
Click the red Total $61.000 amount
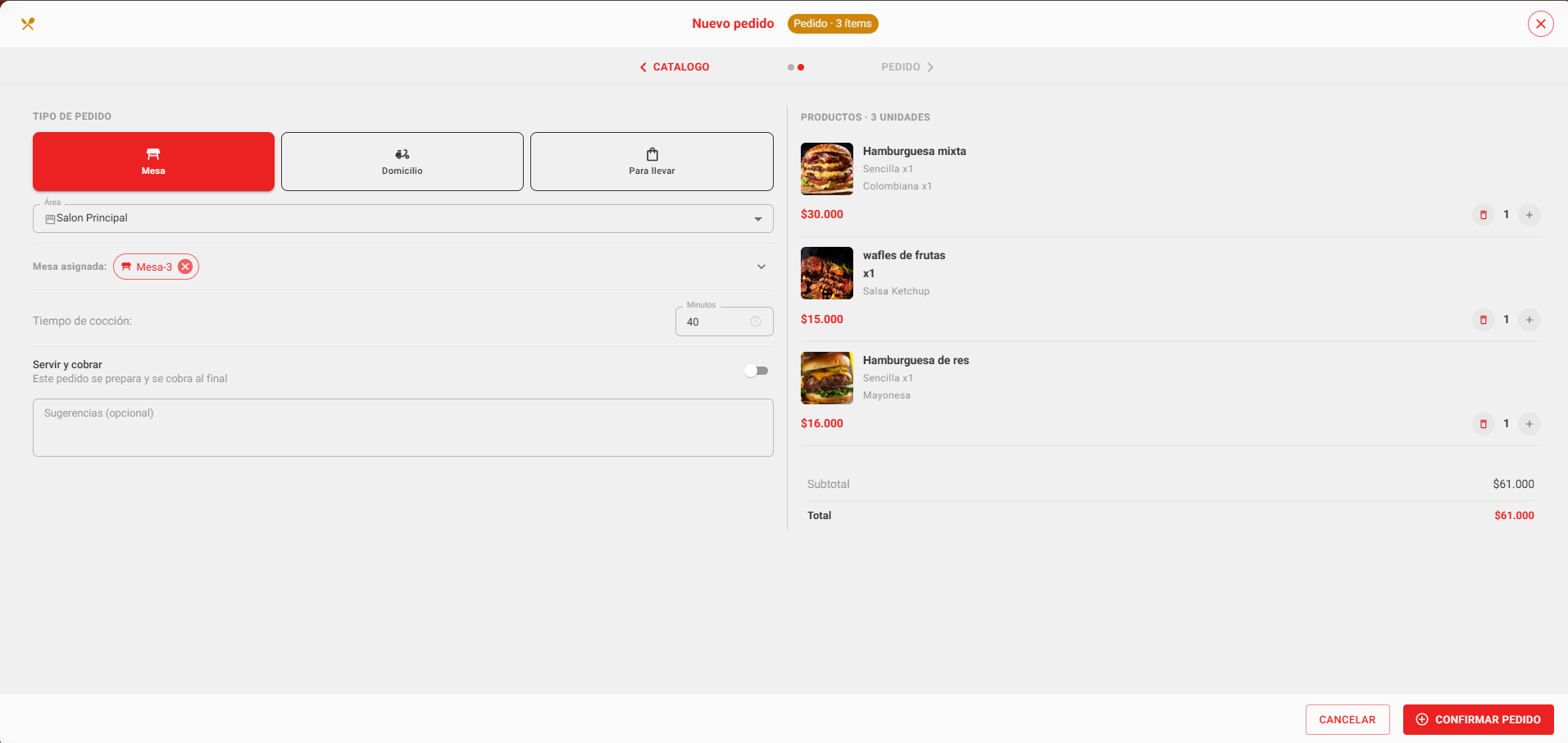coord(1514,515)
